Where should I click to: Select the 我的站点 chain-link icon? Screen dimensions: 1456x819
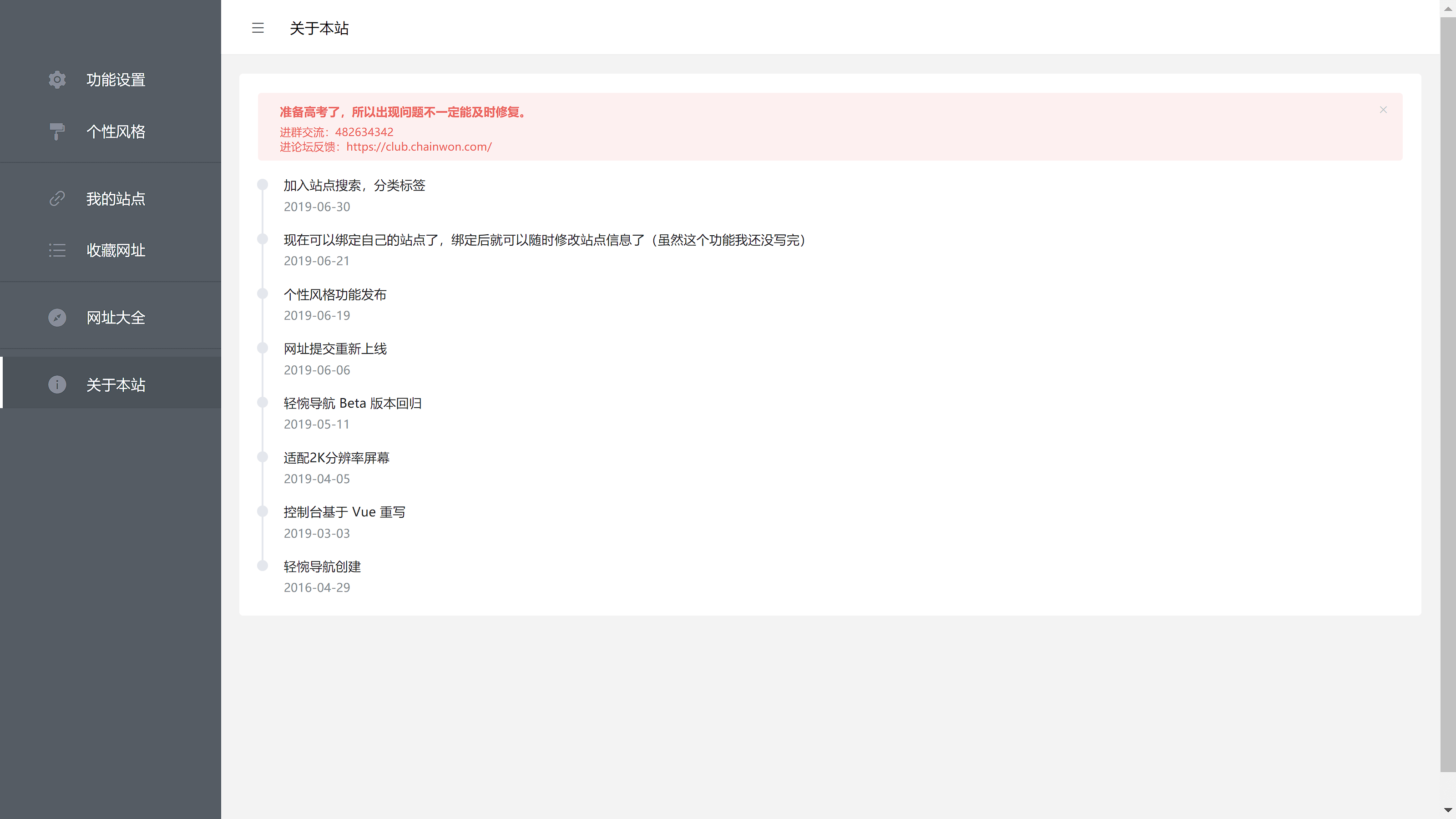pyautogui.click(x=57, y=198)
